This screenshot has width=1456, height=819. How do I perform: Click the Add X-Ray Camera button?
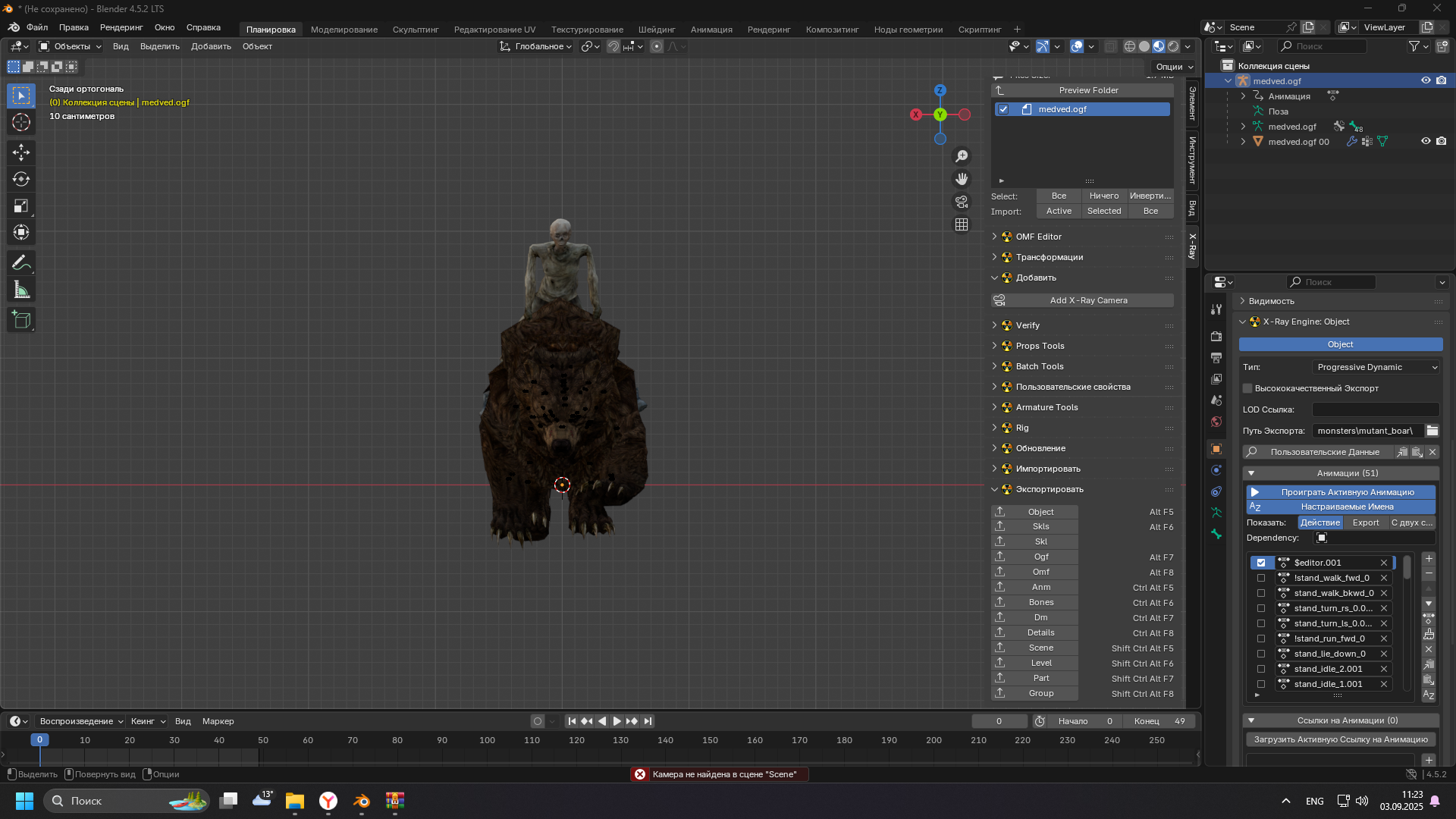click(1087, 300)
